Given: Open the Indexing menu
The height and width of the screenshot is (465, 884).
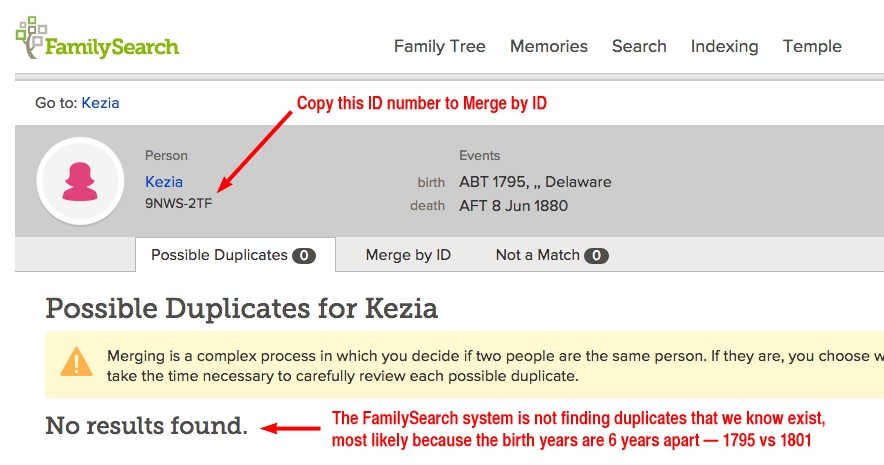Looking at the screenshot, I should tap(724, 46).
